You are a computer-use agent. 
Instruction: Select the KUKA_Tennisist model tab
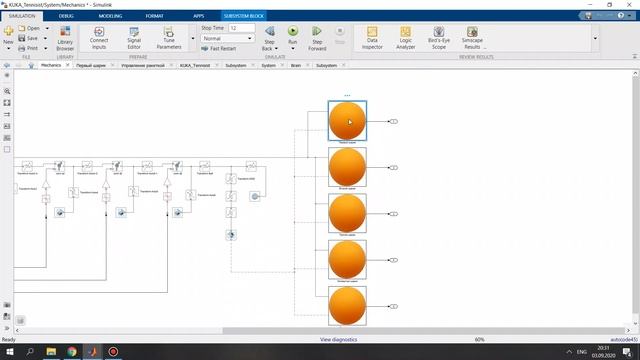coord(195,65)
